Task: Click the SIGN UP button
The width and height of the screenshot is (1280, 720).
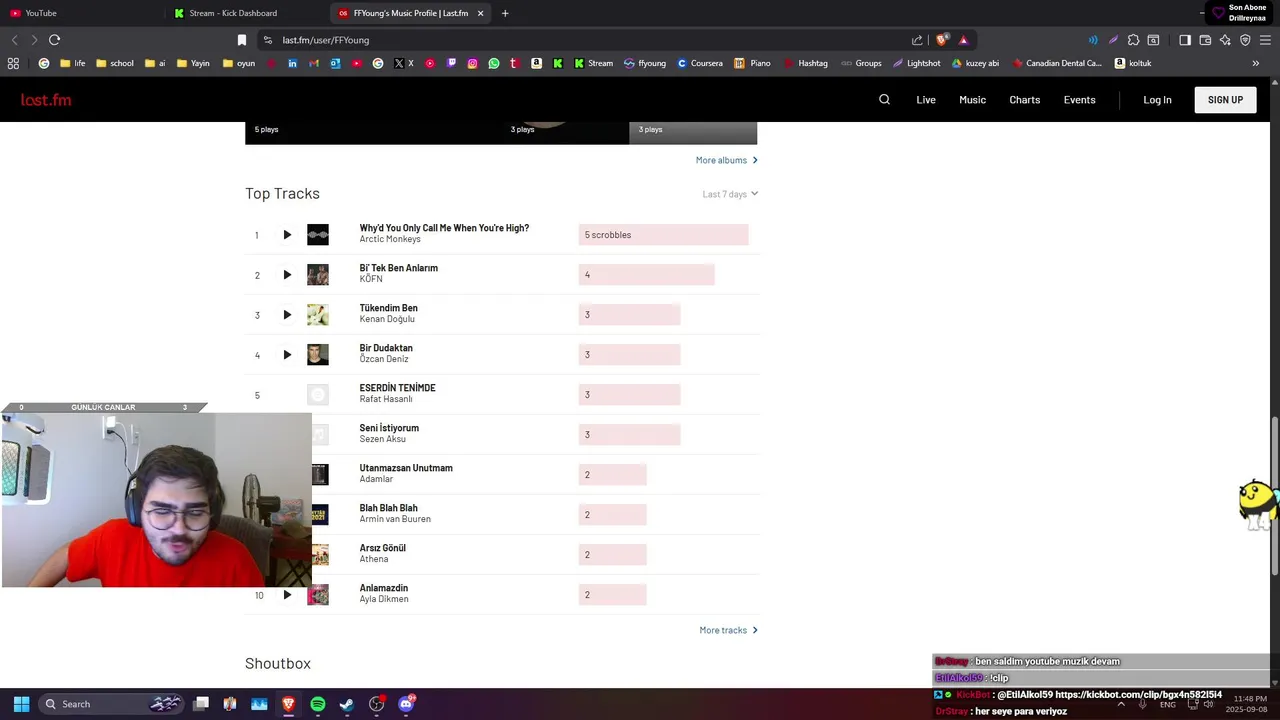Action: click(x=1225, y=100)
